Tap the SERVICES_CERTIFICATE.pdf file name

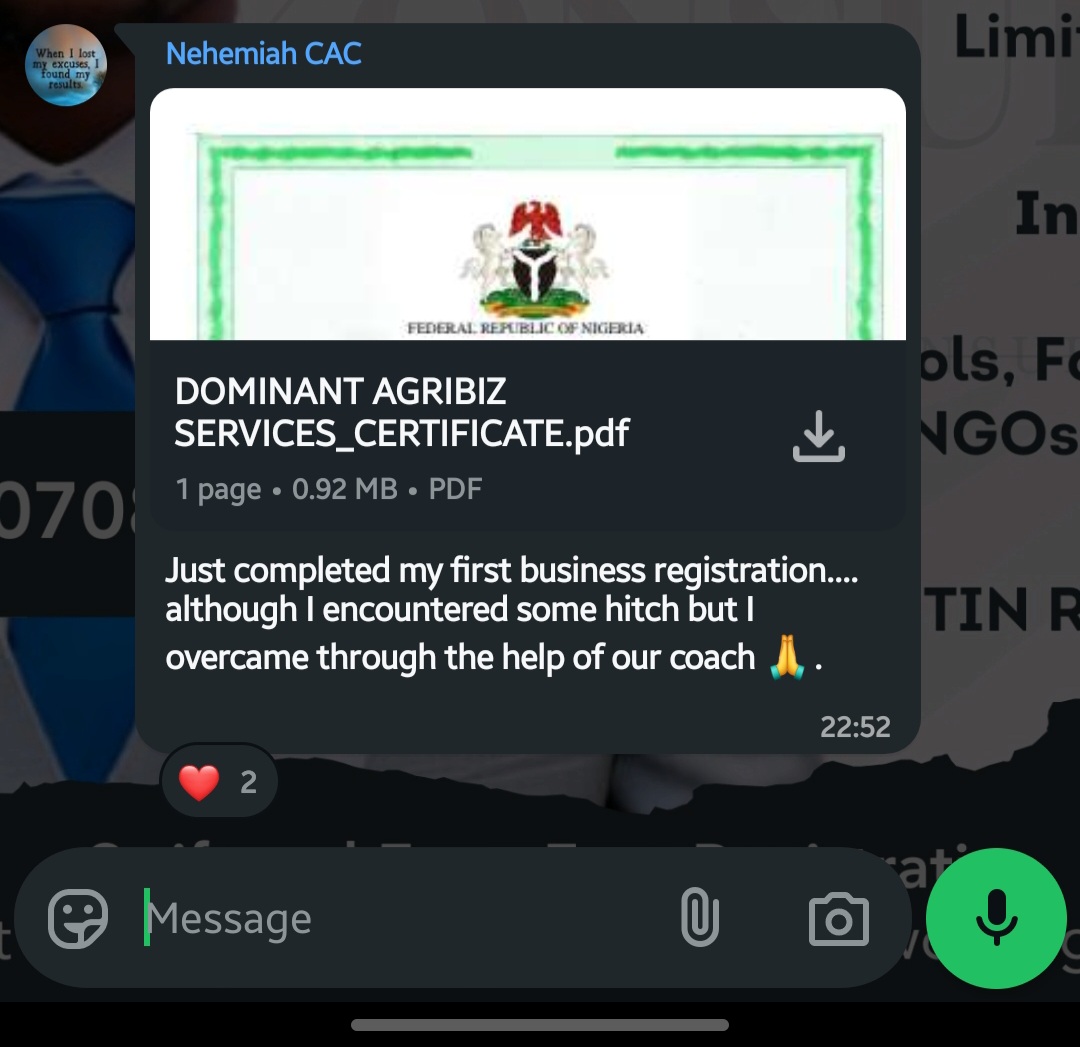click(402, 433)
